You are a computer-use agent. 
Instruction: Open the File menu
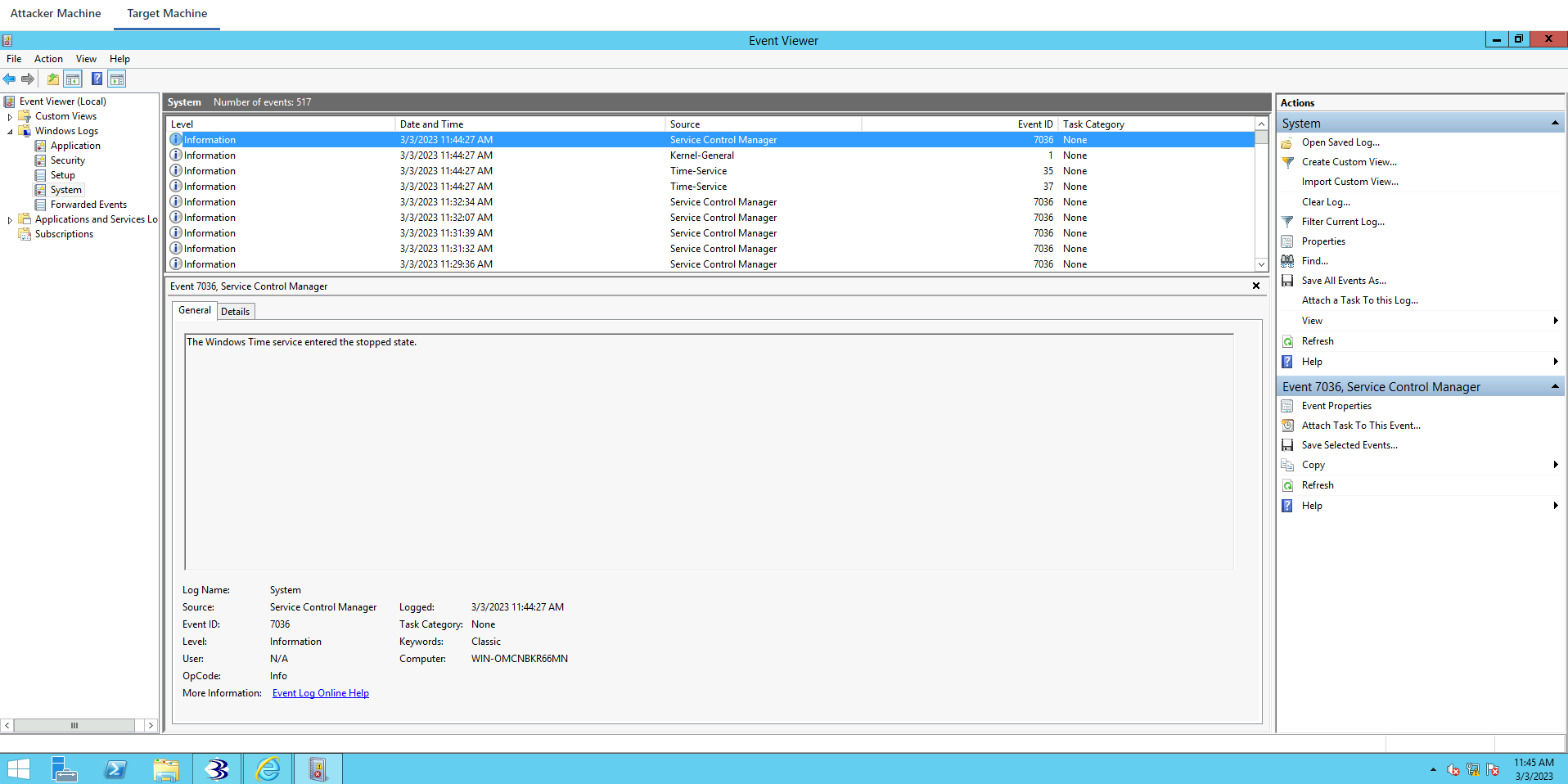[14, 59]
